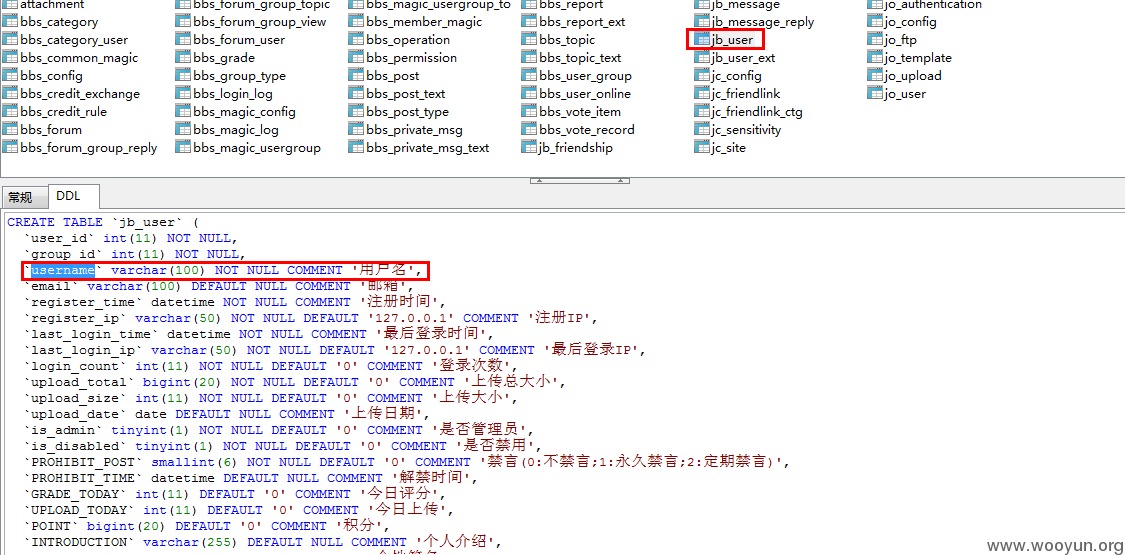Click table icon beside bbs_grade
Screen dimensions: 1125x555
(x=183, y=58)
